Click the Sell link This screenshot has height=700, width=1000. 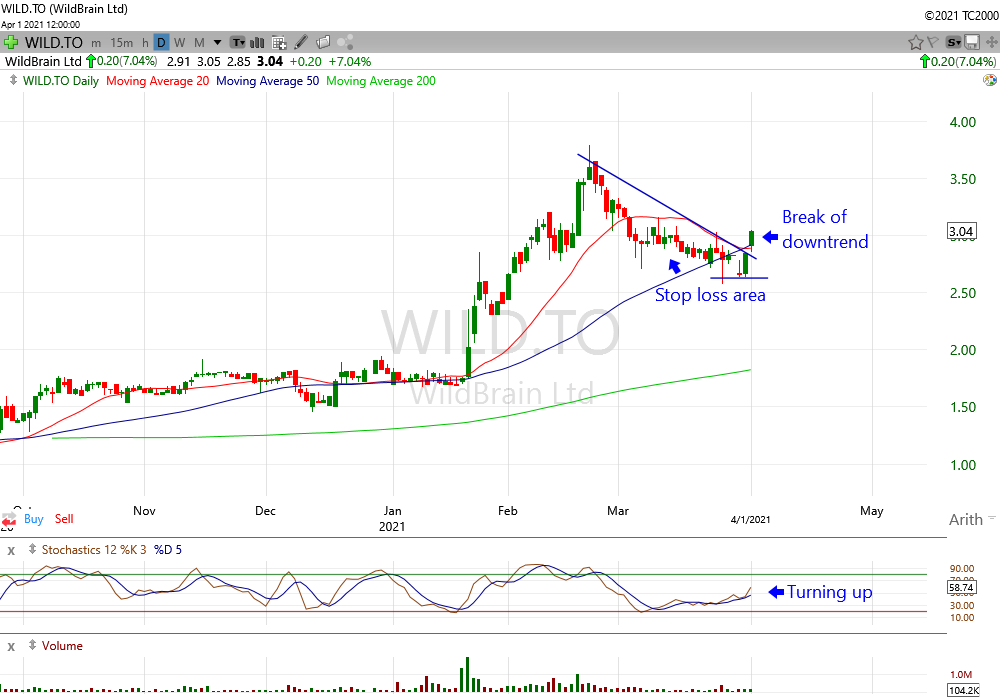(64, 519)
